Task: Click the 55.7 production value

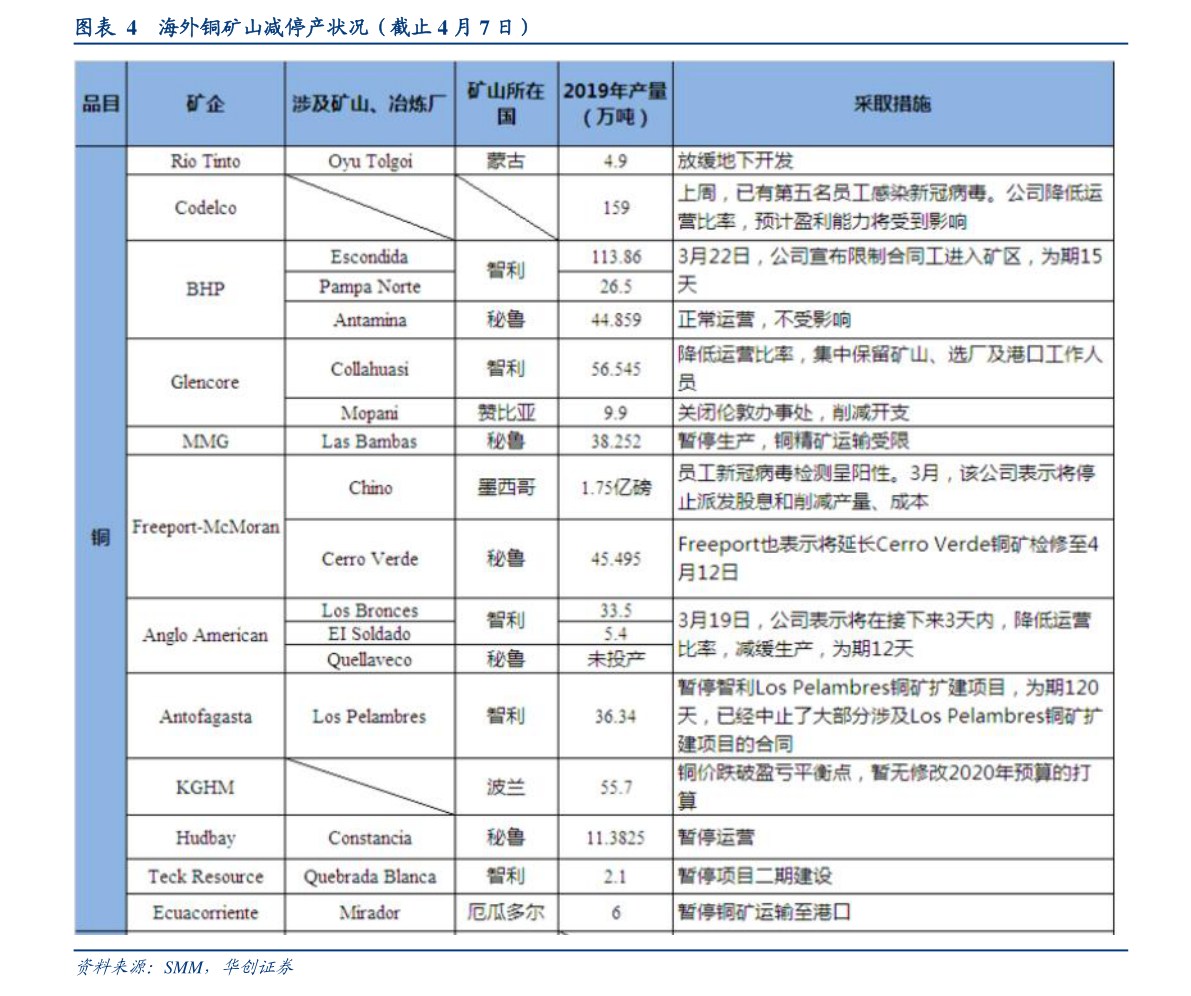Action: pos(615,788)
